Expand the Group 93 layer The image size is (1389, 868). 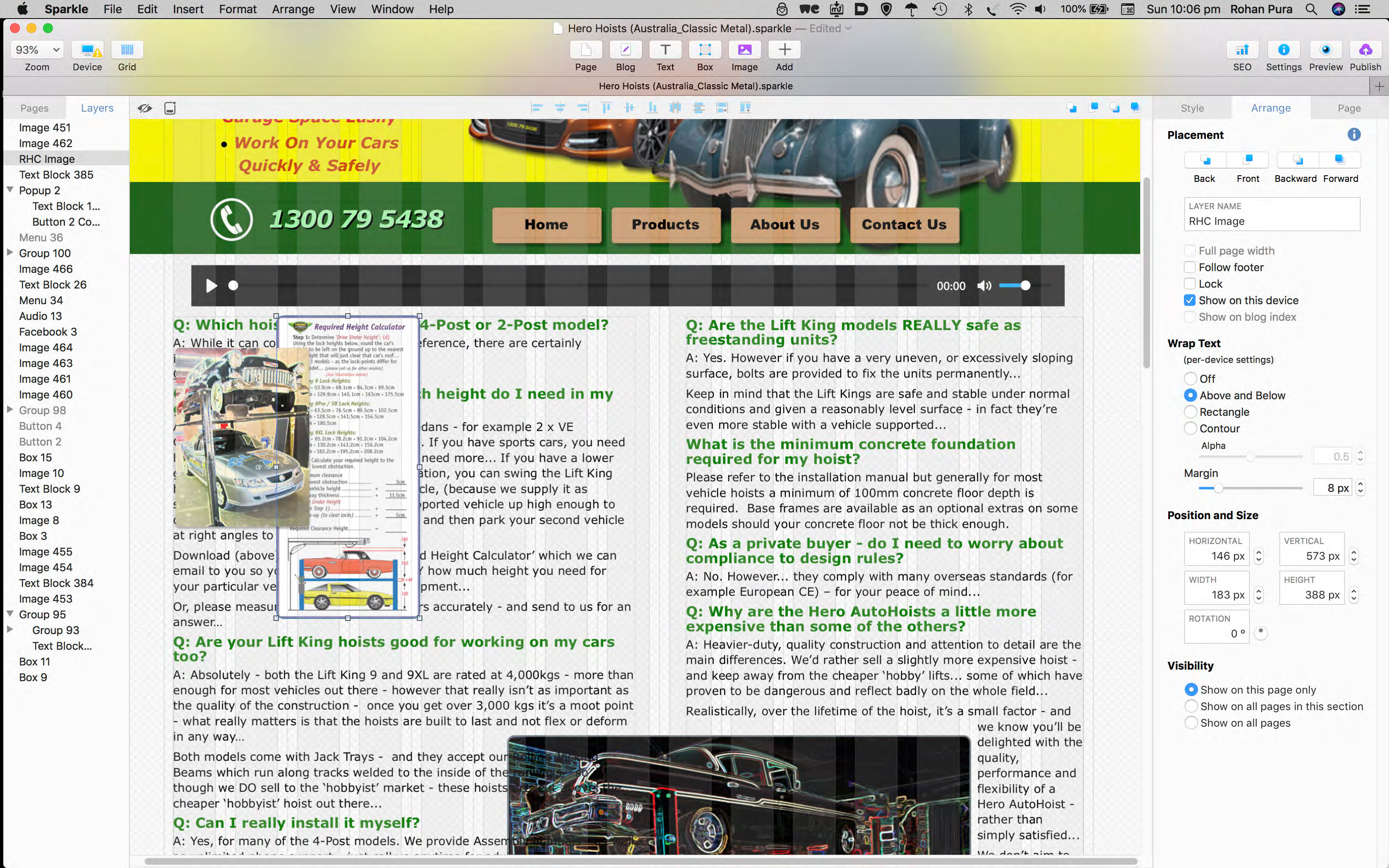pyautogui.click(x=10, y=630)
